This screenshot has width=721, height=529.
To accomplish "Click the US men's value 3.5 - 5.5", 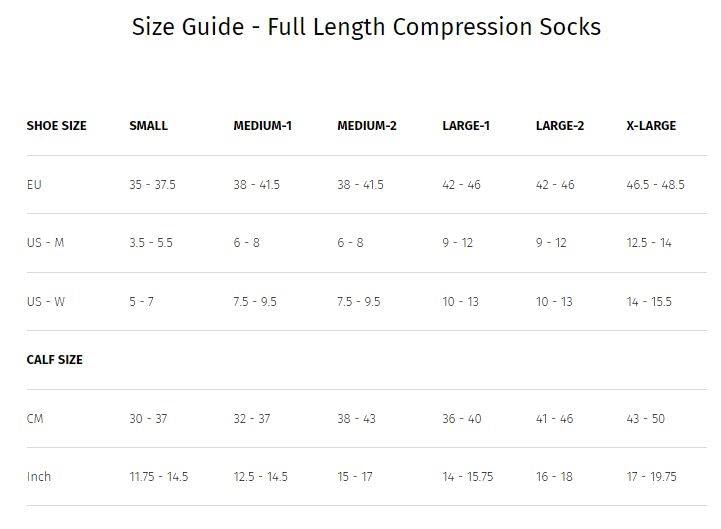I will pos(151,243).
